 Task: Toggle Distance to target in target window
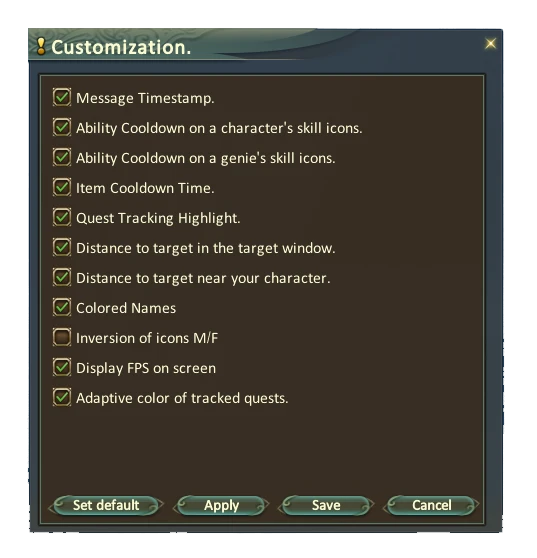(62, 247)
